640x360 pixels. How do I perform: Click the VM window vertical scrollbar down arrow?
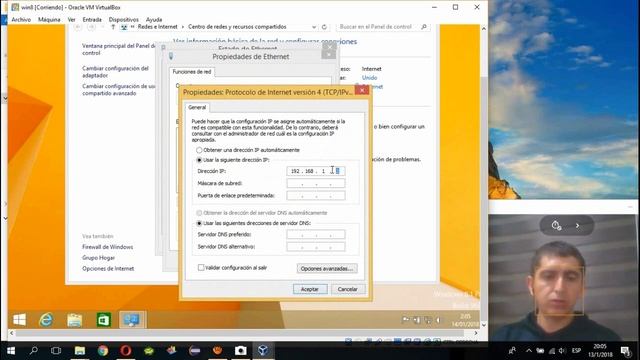[x=484, y=325]
